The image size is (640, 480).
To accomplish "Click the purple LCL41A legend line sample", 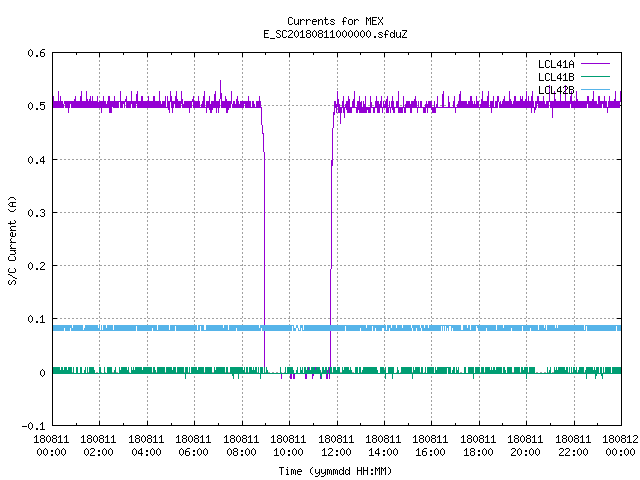I will 595,64.
